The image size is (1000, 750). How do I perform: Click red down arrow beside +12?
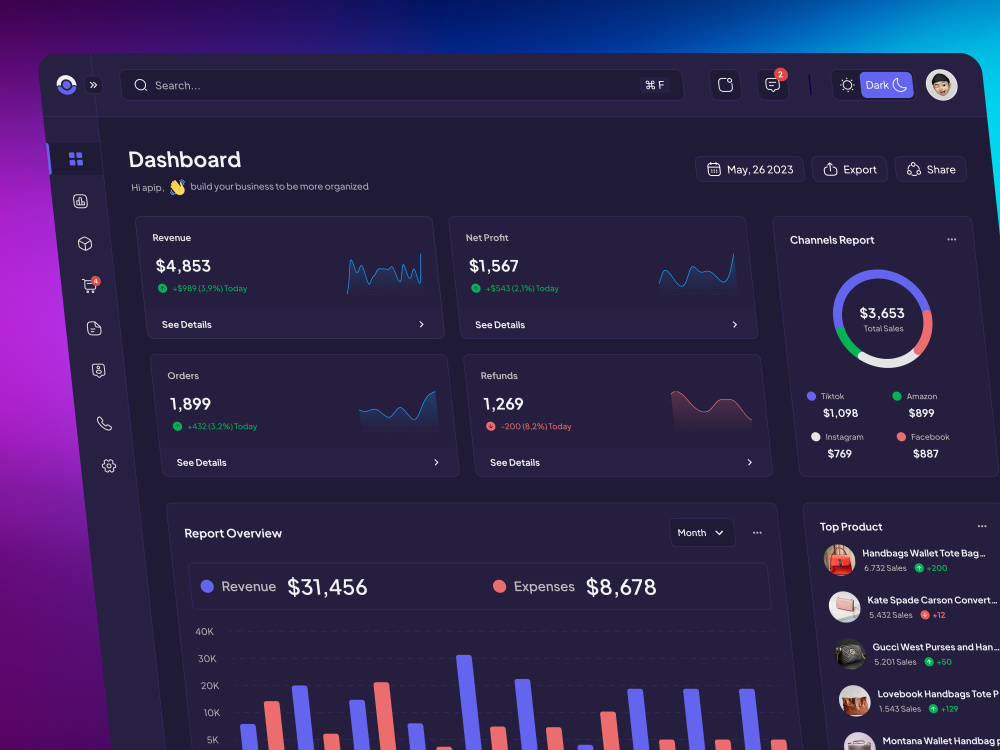tap(925, 615)
